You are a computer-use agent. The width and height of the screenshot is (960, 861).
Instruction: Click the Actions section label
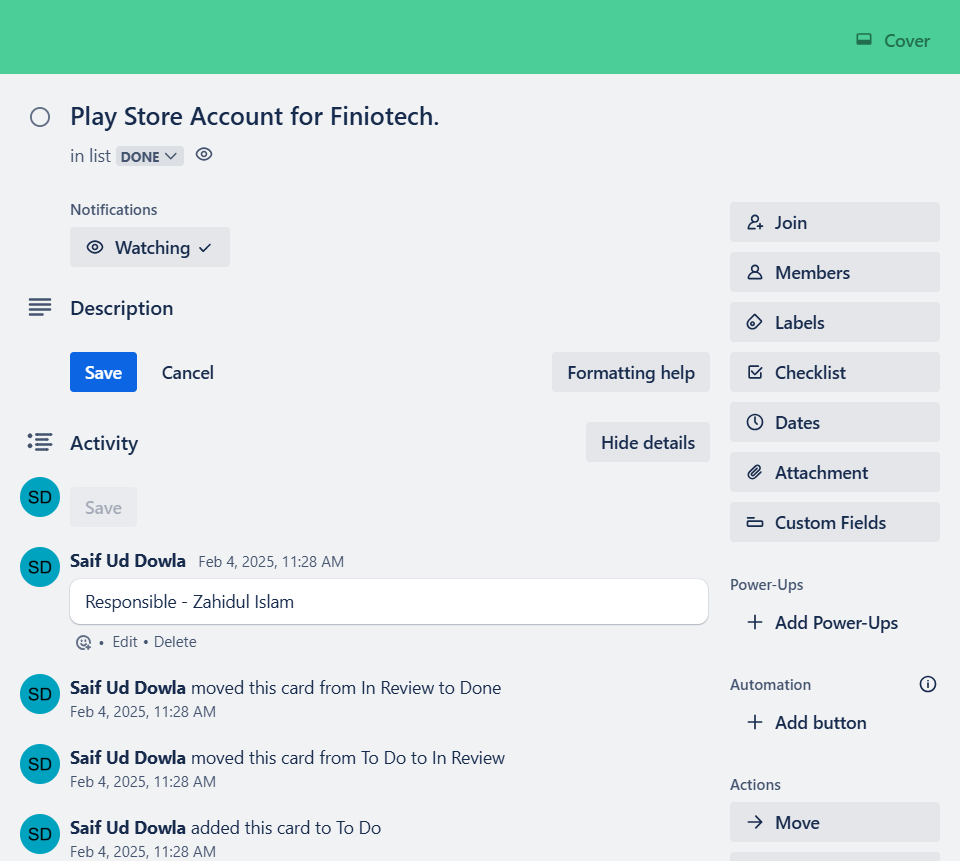click(x=755, y=784)
